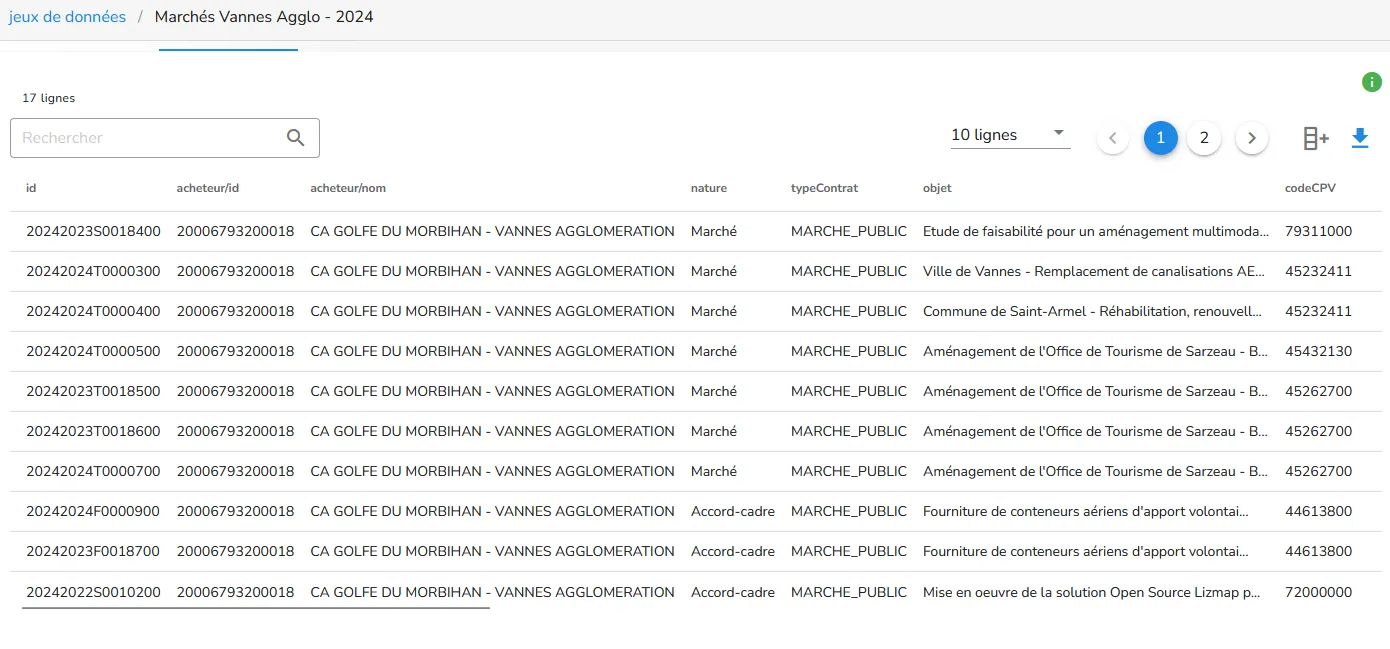Open the column selection icon
The width and height of the screenshot is (1390, 649).
pos(1316,139)
